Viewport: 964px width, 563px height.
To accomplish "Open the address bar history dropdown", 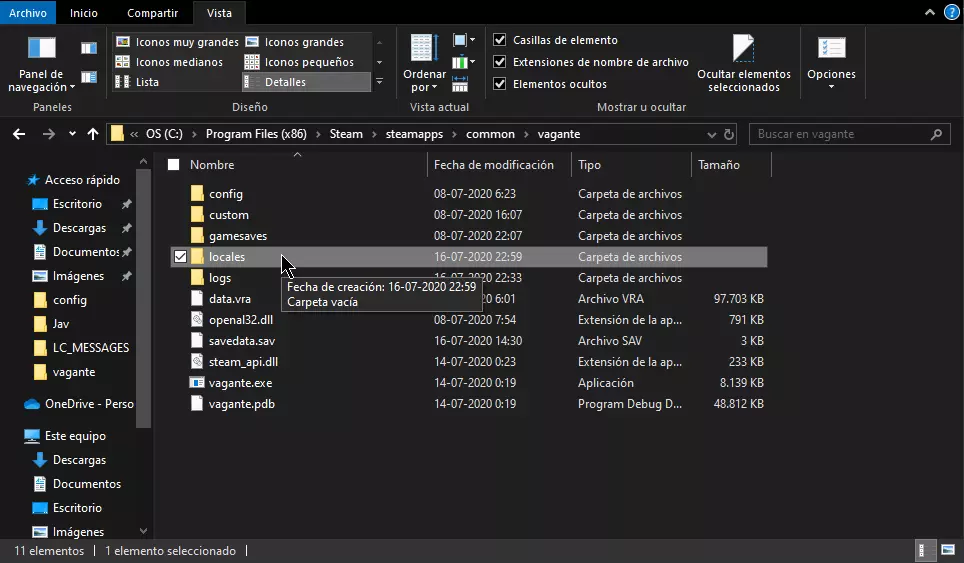I will [x=711, y=135].
